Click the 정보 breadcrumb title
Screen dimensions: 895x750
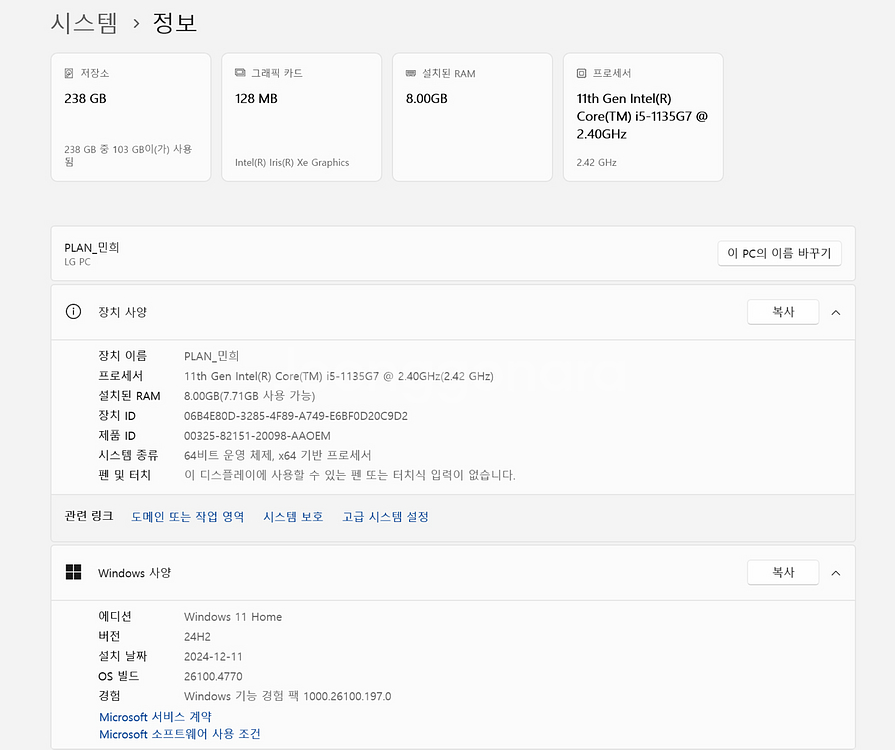click(x=175, y=23)
